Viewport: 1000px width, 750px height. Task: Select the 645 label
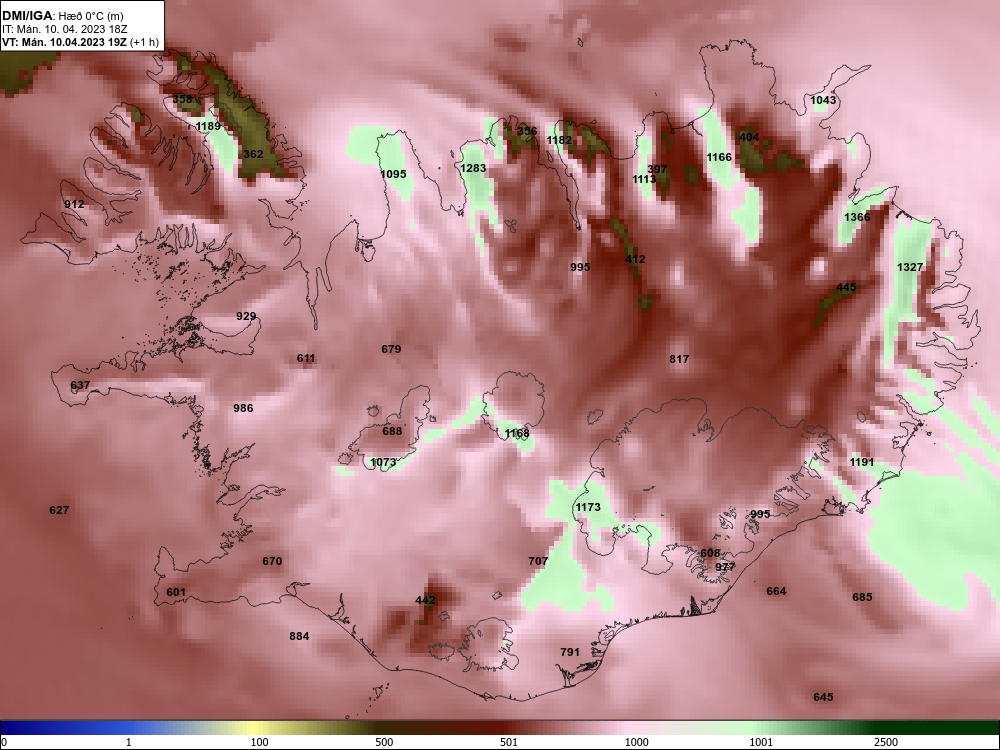pyautogui.click(x=823, y=697)
